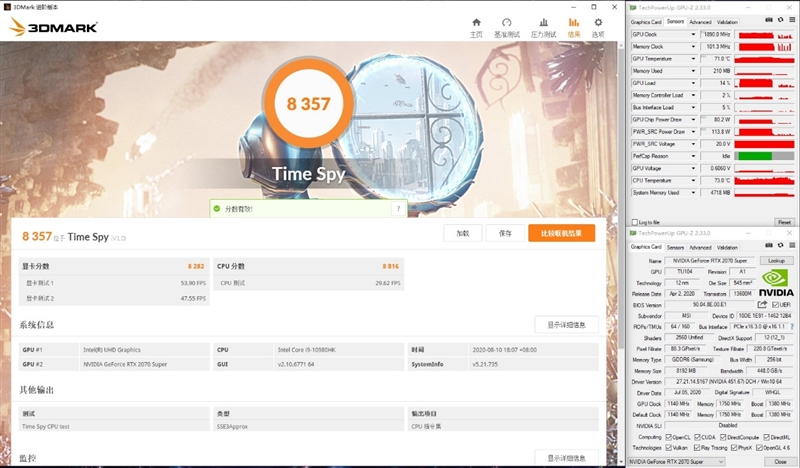800x468 pixels.
Task: Open hamburger menu in GPU-Z Sensors window
Action: pyautogui.click(x=792, y=20)
